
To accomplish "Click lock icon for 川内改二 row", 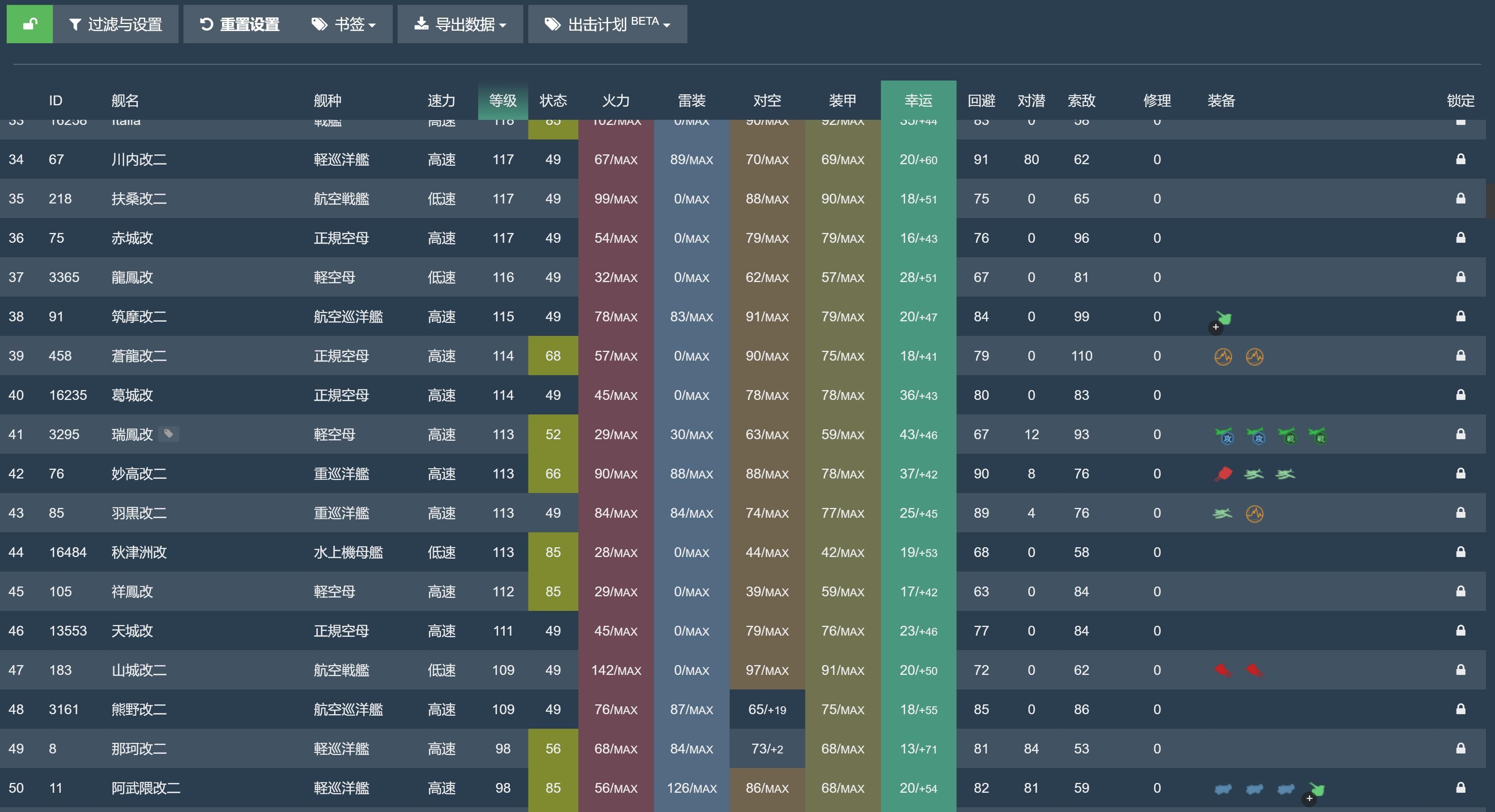I will [x=1460, y=158].
